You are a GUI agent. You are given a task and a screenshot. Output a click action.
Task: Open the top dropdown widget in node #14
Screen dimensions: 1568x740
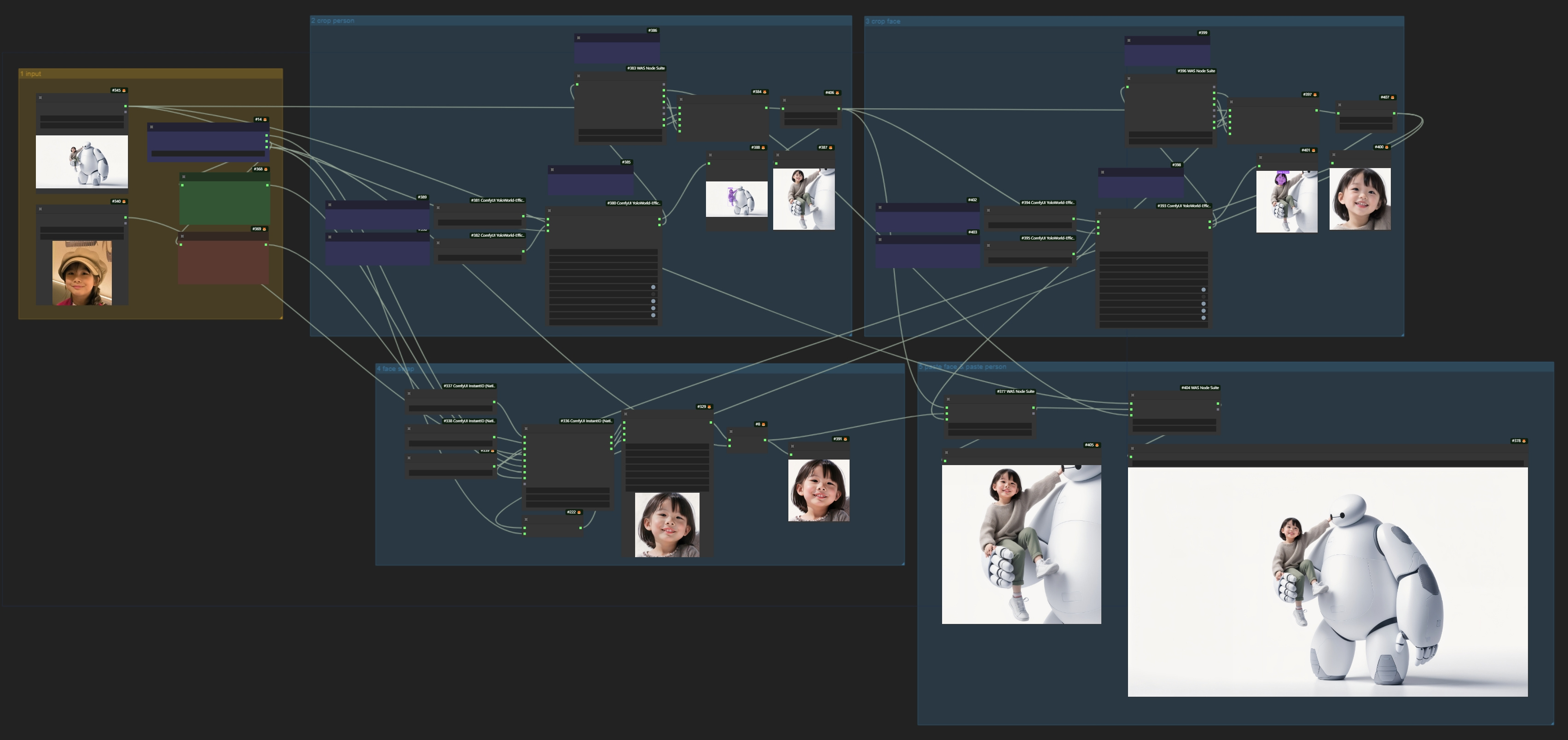coord(208,153)
